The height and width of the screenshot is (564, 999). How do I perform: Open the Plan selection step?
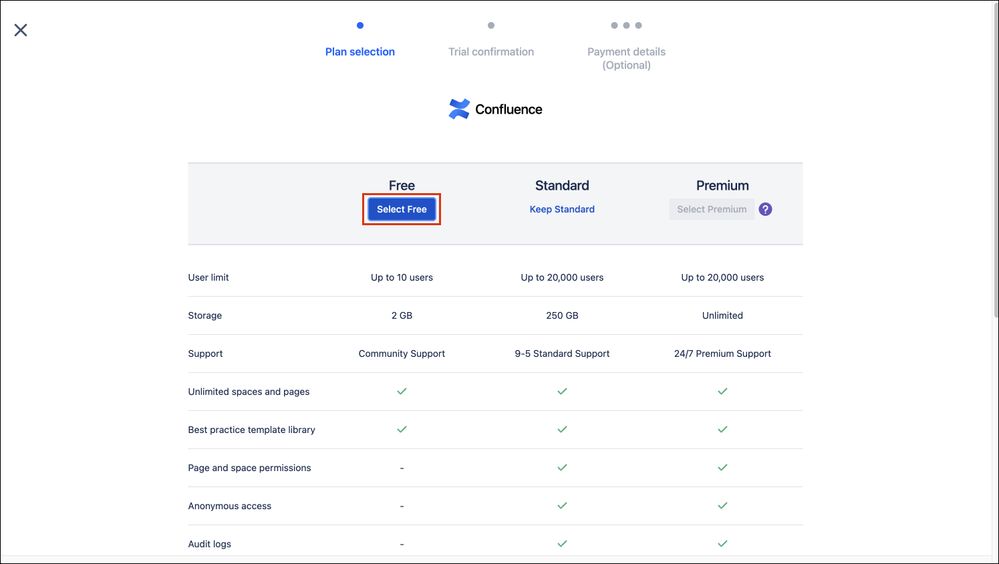click(360, 52)
